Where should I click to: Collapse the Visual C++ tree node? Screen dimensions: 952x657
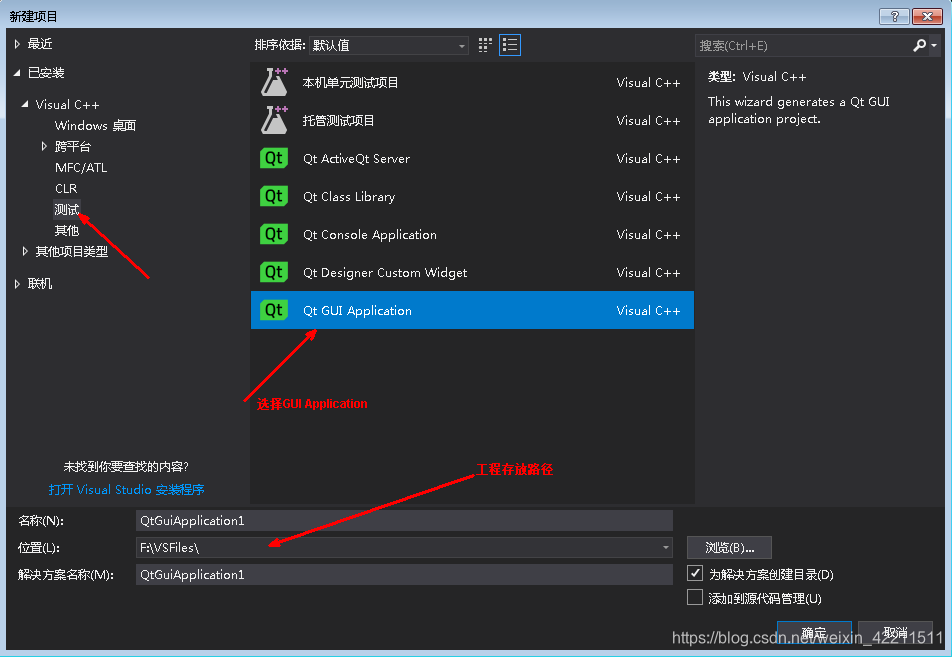pos(25,104)
